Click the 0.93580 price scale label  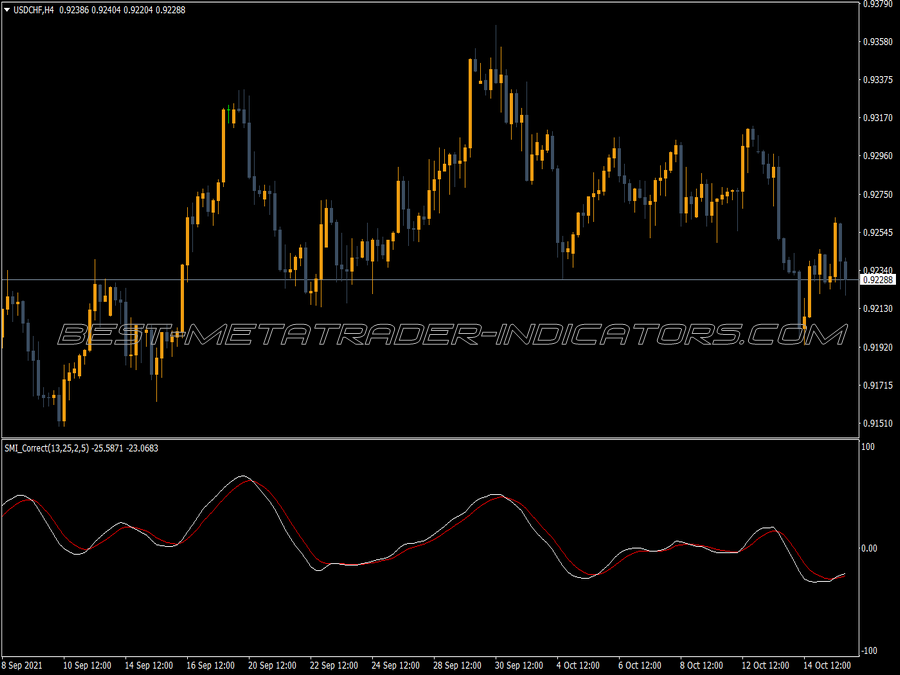[x=878, y=42]
